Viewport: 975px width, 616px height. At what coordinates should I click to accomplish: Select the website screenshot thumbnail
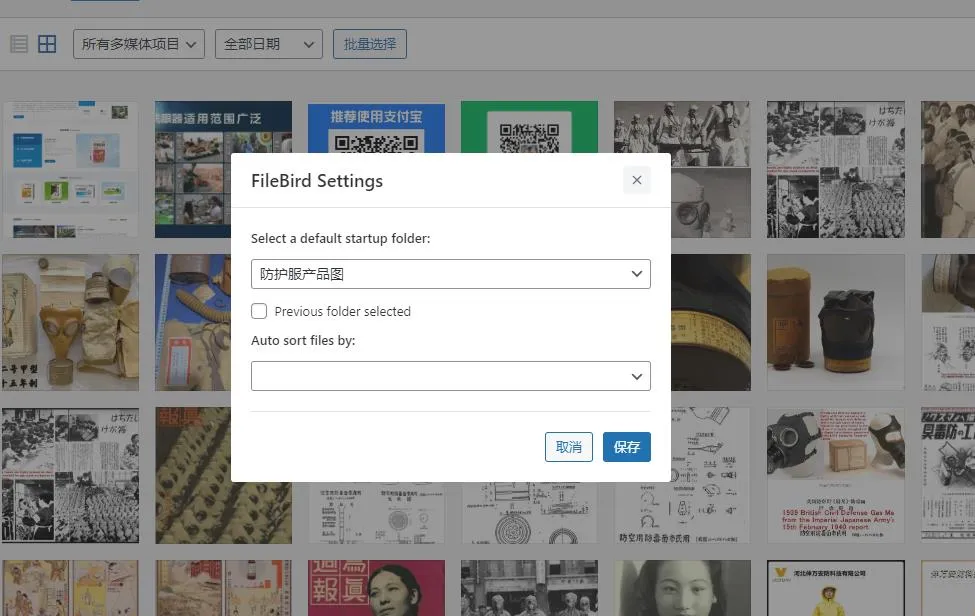(70, 169)
